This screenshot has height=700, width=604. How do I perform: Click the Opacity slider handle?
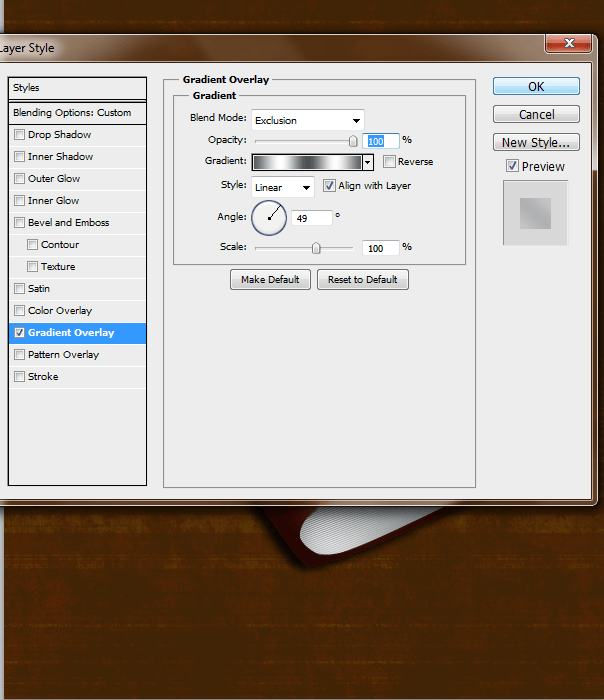353,142
